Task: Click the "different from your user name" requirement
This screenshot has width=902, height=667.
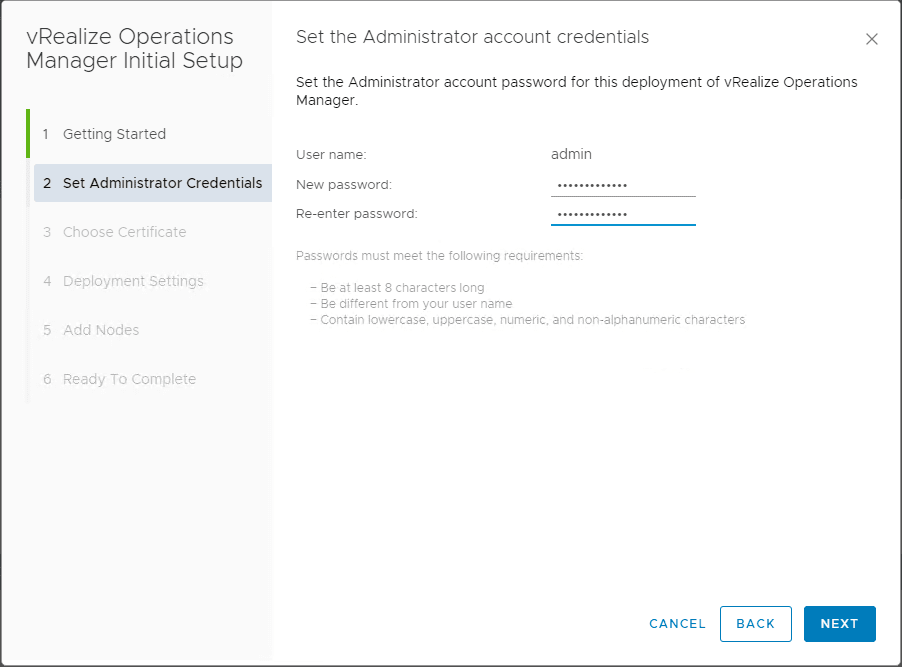Action: pos(416,304)
